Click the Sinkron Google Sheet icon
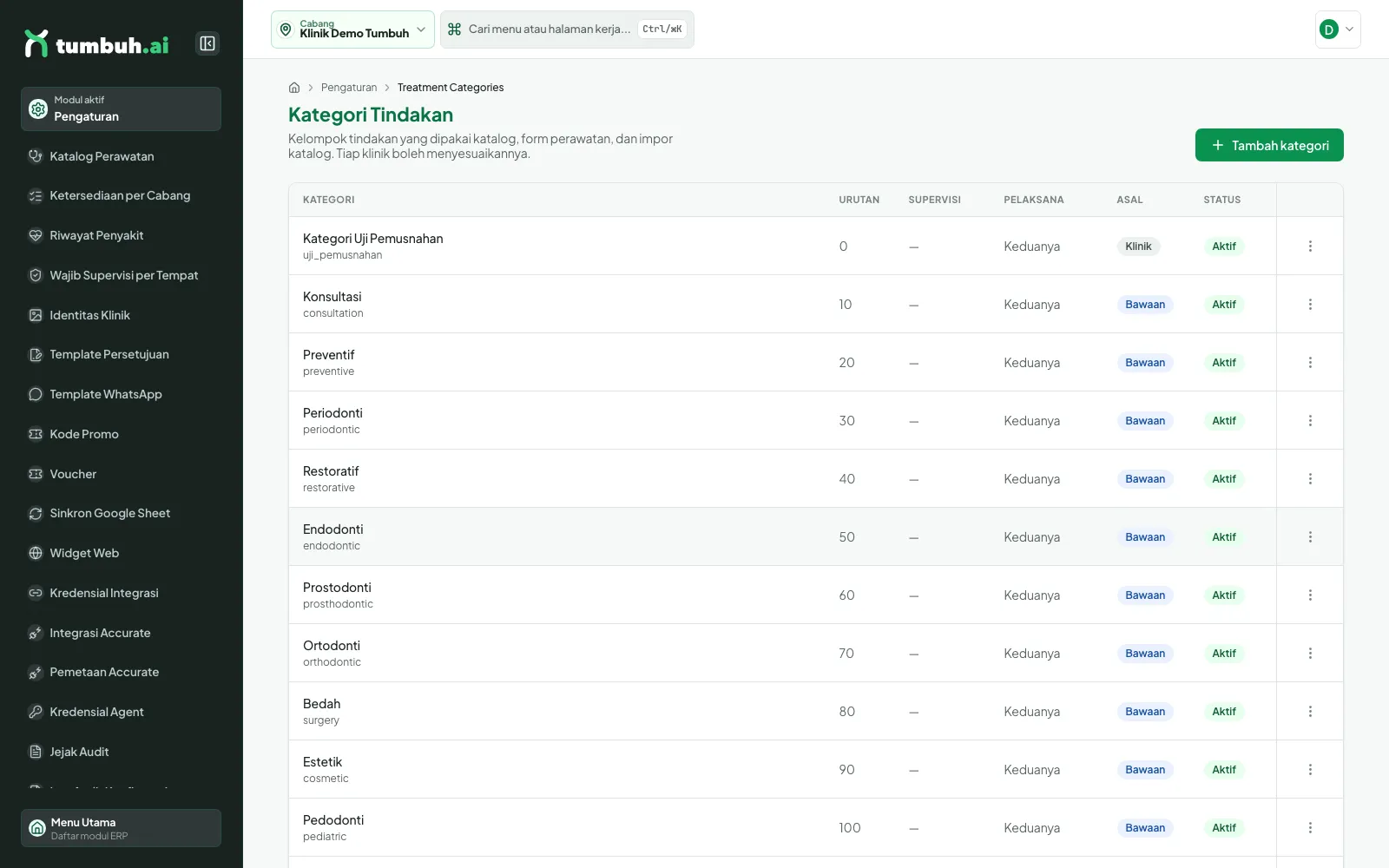1389x868 pixels. (36, 513)
